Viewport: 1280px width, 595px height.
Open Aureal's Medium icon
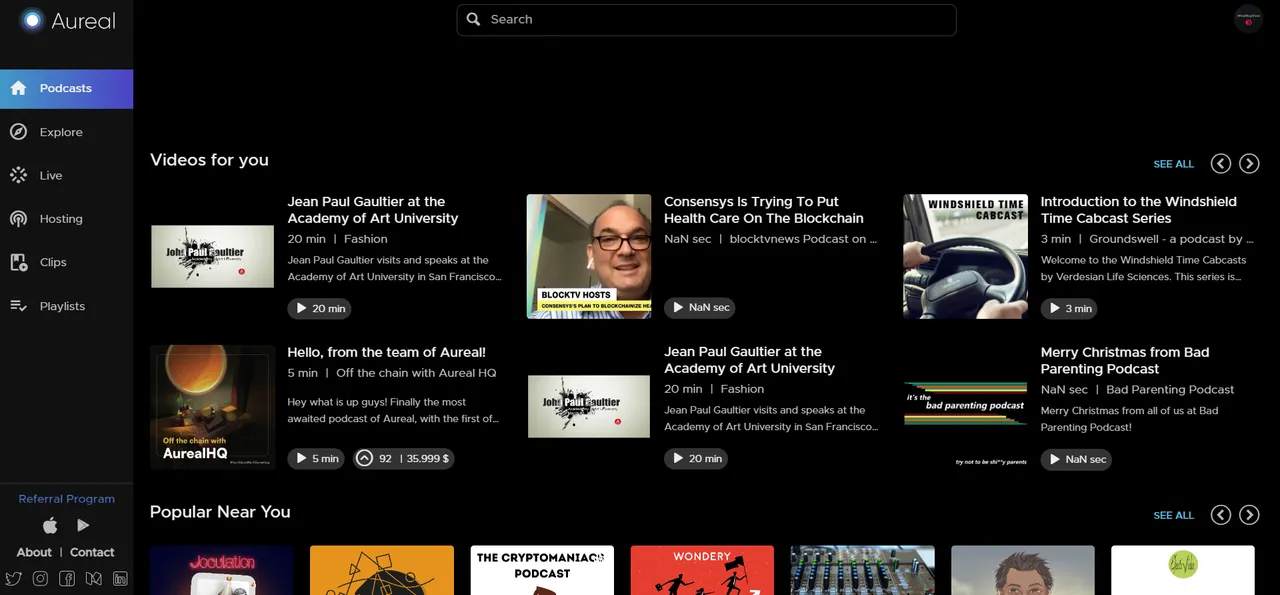coord(94,578)
